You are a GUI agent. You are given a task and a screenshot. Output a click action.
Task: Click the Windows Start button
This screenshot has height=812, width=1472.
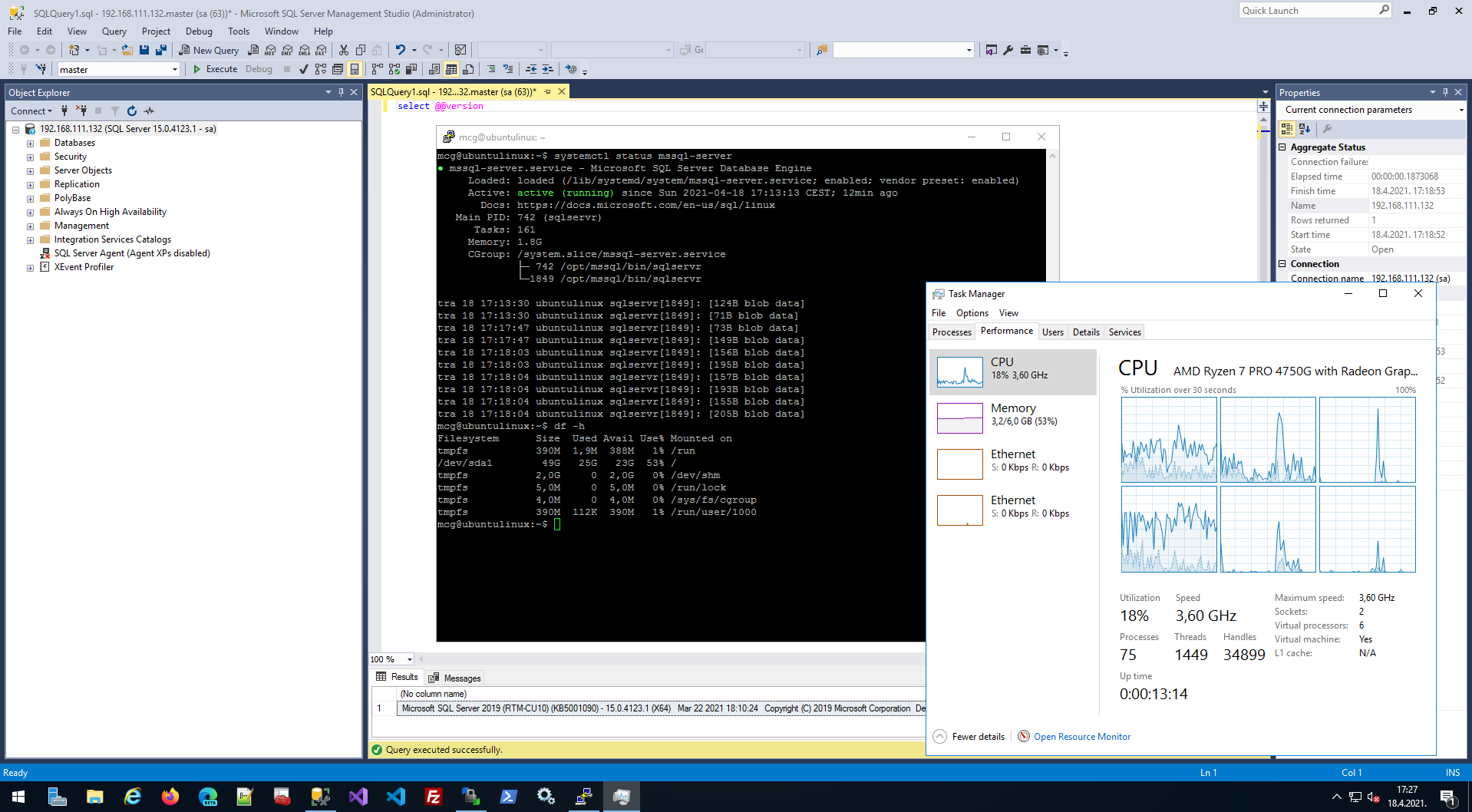coord(18,797)
